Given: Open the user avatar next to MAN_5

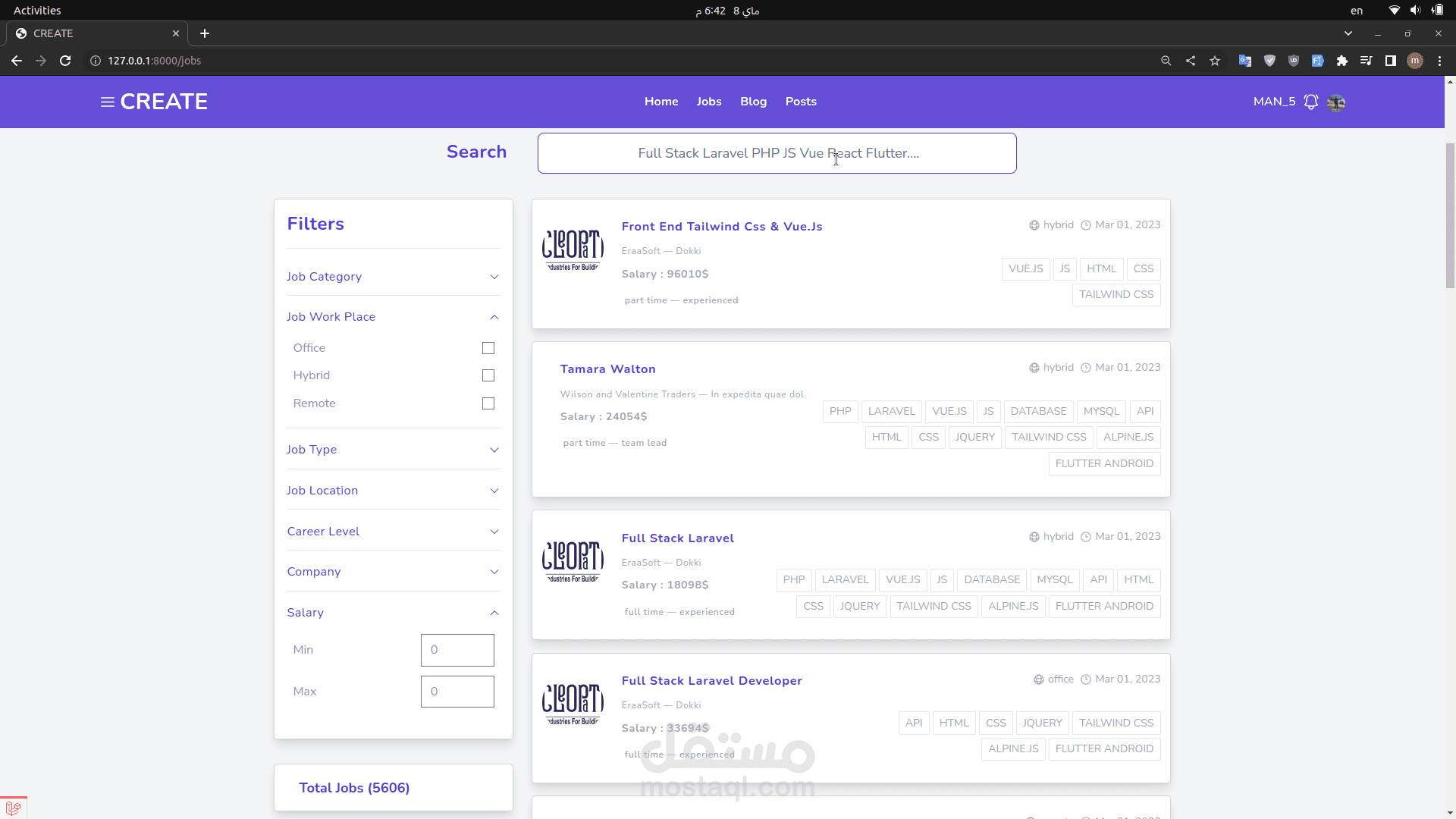Looking at the screenshot, I should (x=1336, y=102).
